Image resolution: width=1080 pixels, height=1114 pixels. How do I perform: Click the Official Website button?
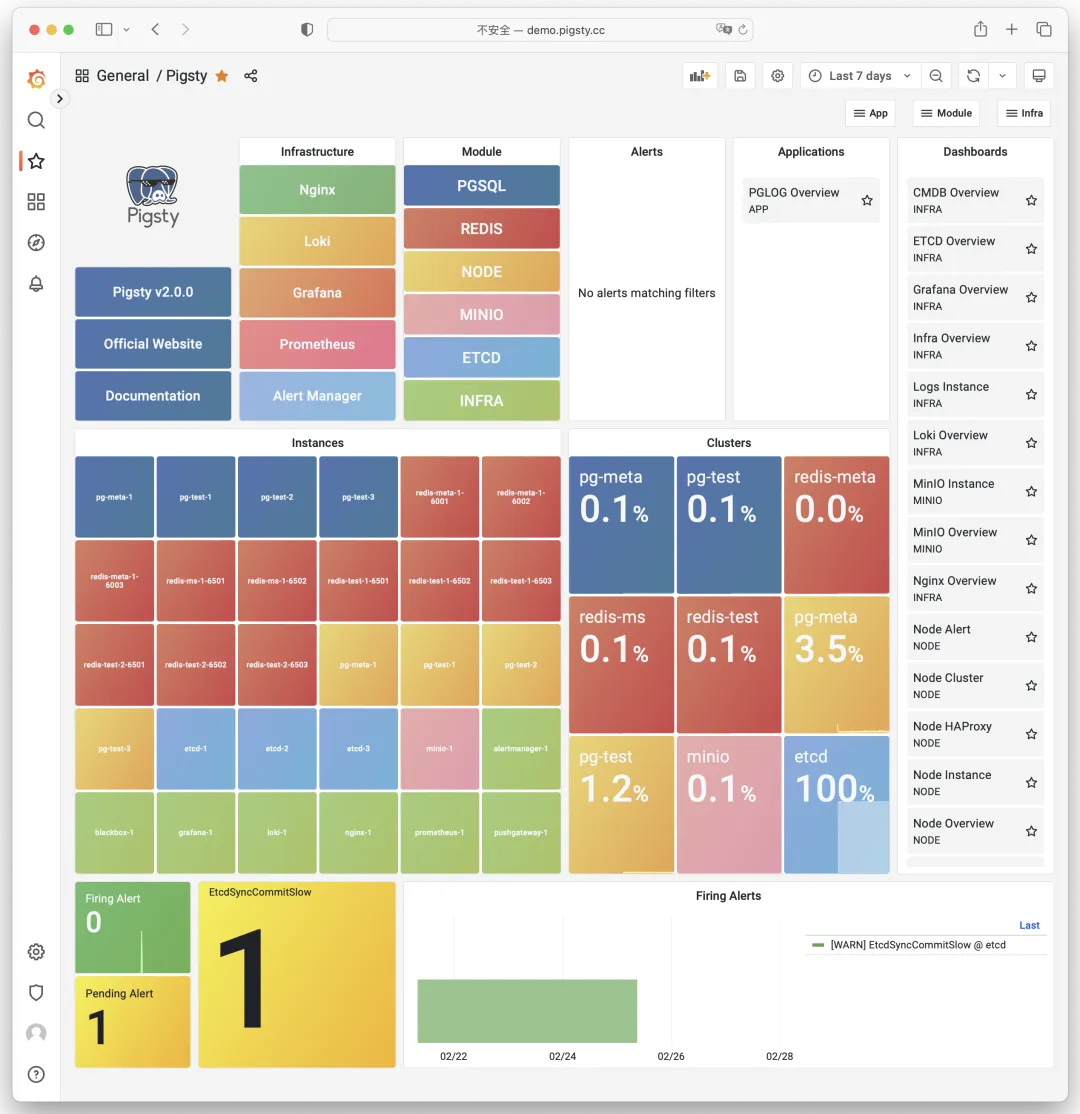[153, 344]
